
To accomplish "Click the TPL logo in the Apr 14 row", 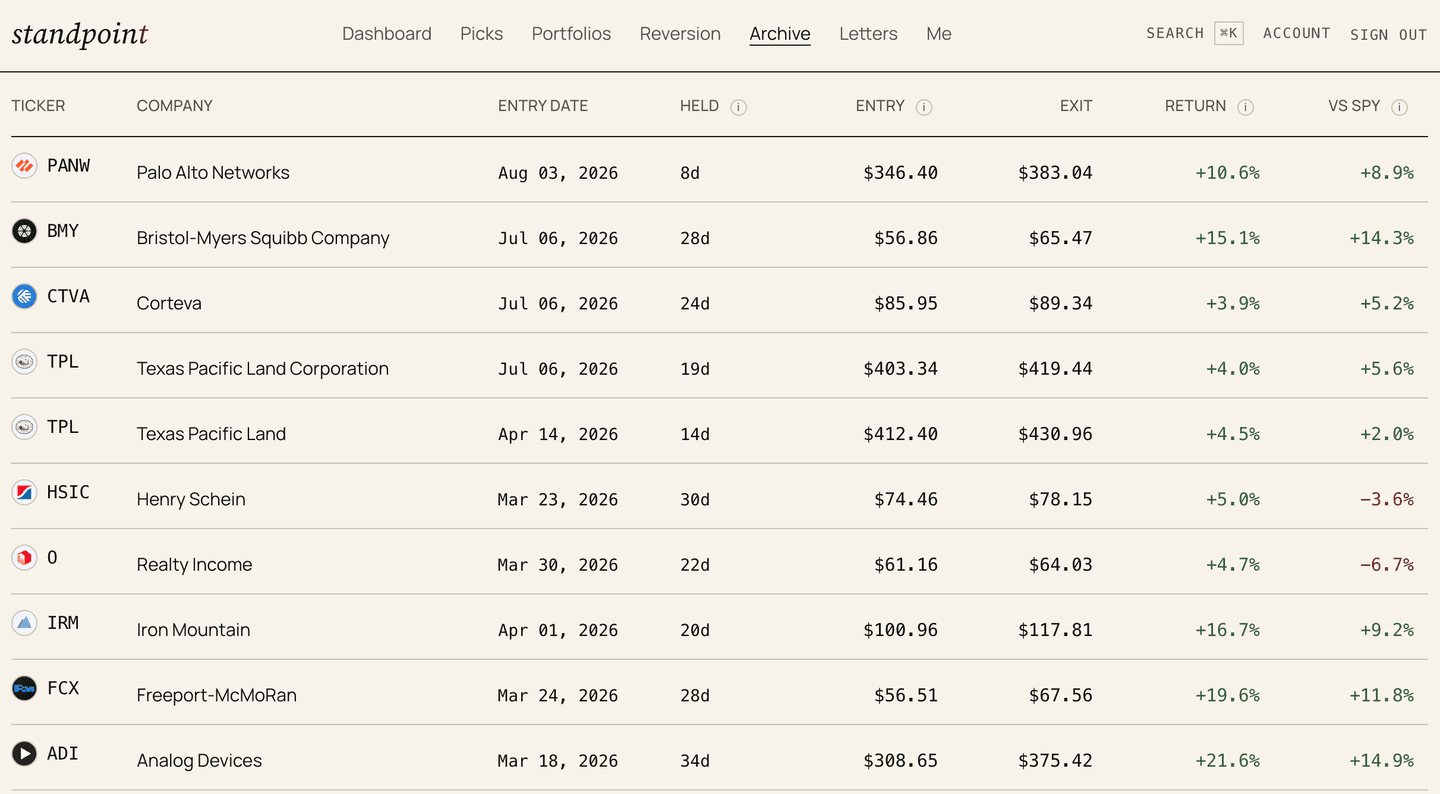I will [x=24, y=427].
